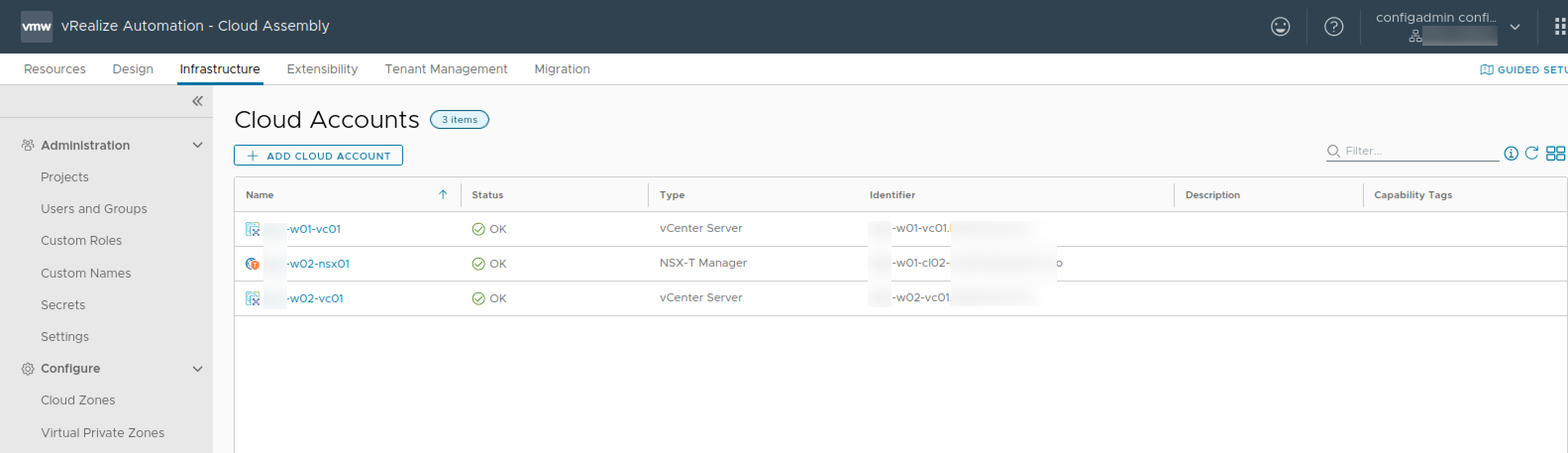Open the Resources tab
Viewport: 1568px width, 453px height.
(55, 69)
